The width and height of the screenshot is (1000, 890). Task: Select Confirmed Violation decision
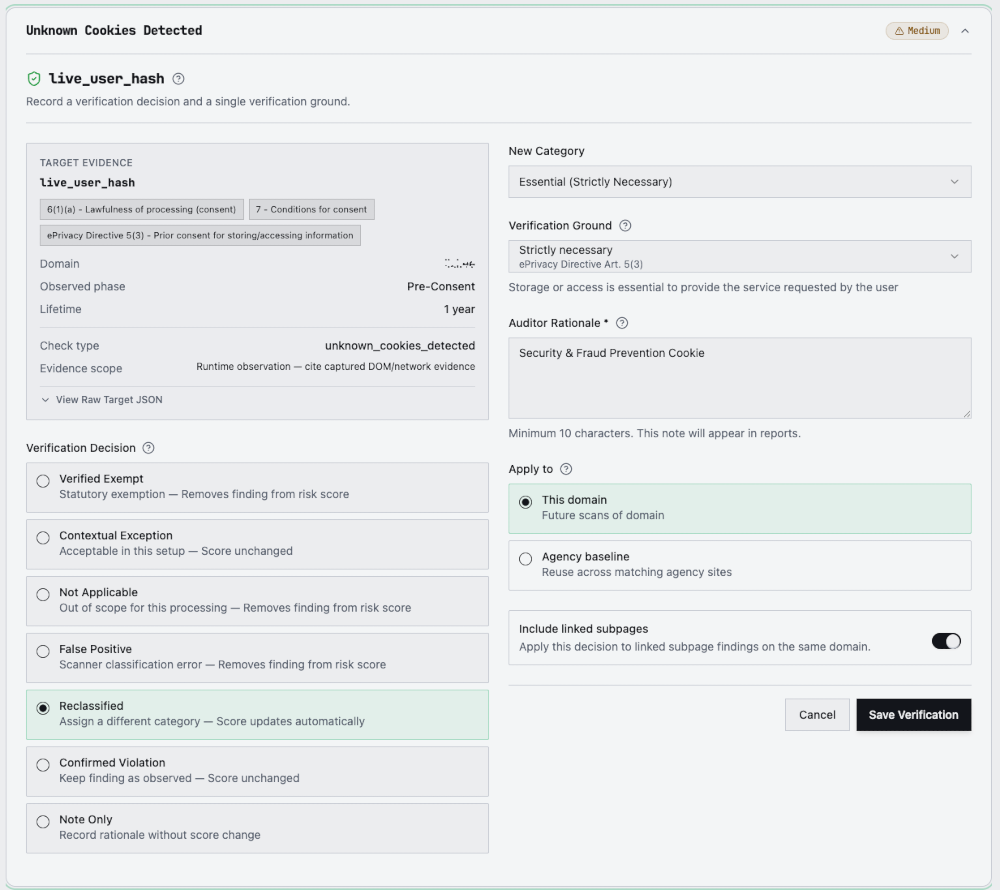coord(257,771)
